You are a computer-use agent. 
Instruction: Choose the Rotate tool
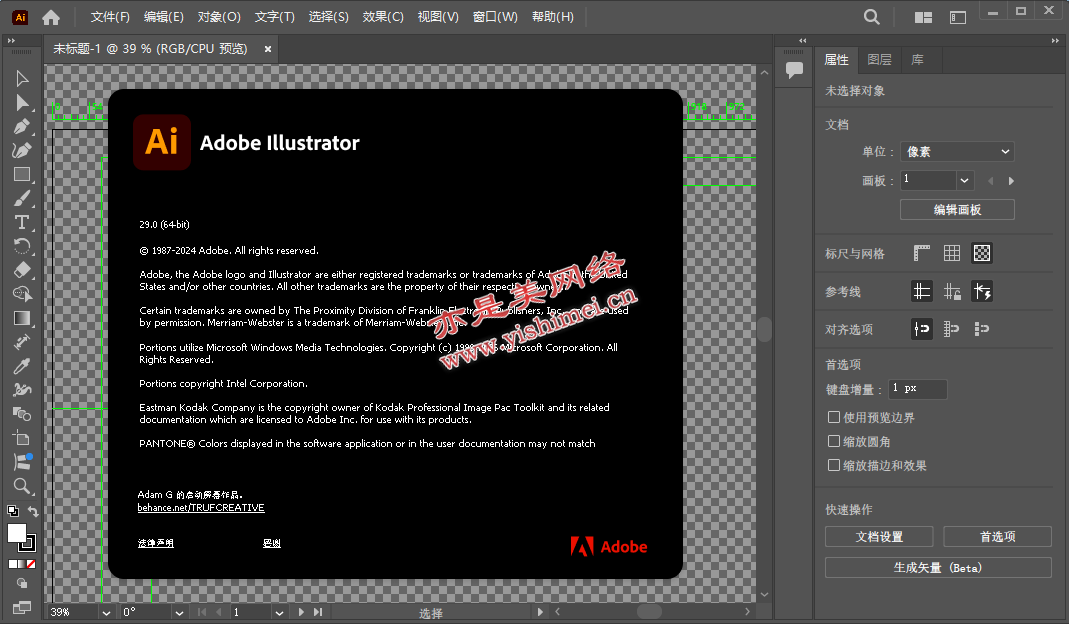pyautogui.click(x=22, y=246)
